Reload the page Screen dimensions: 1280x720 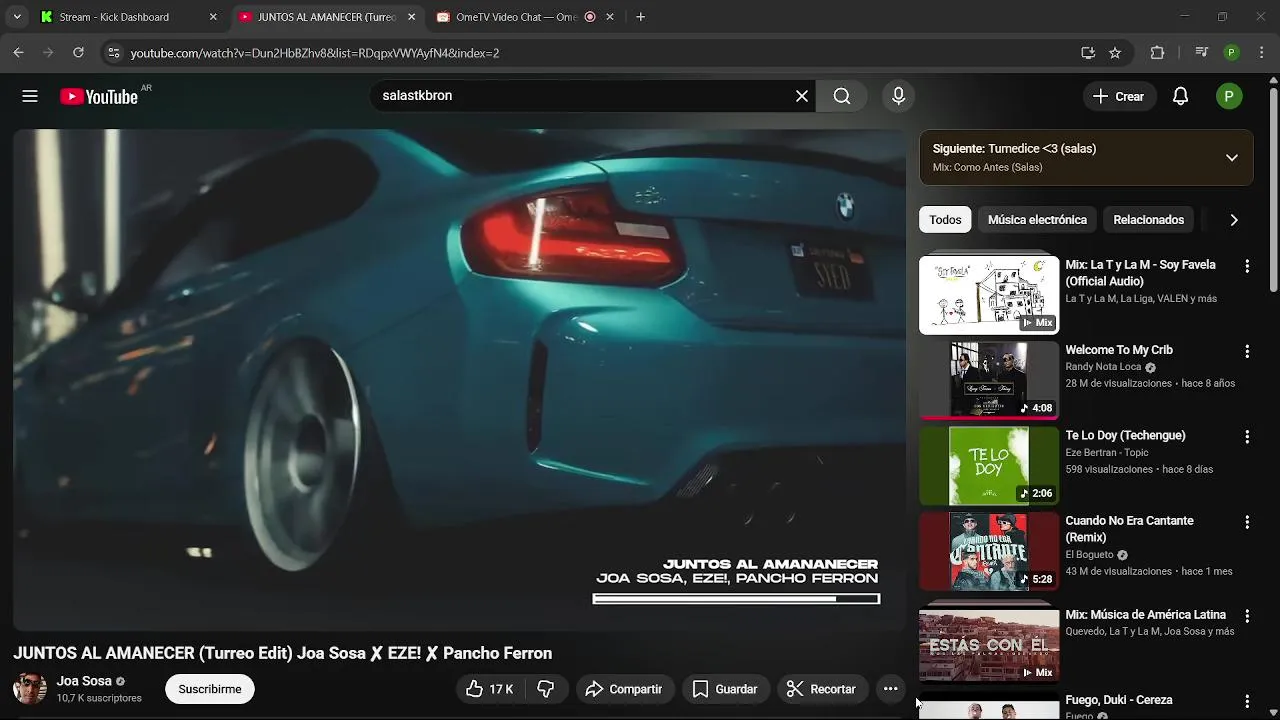pos(78,53)
